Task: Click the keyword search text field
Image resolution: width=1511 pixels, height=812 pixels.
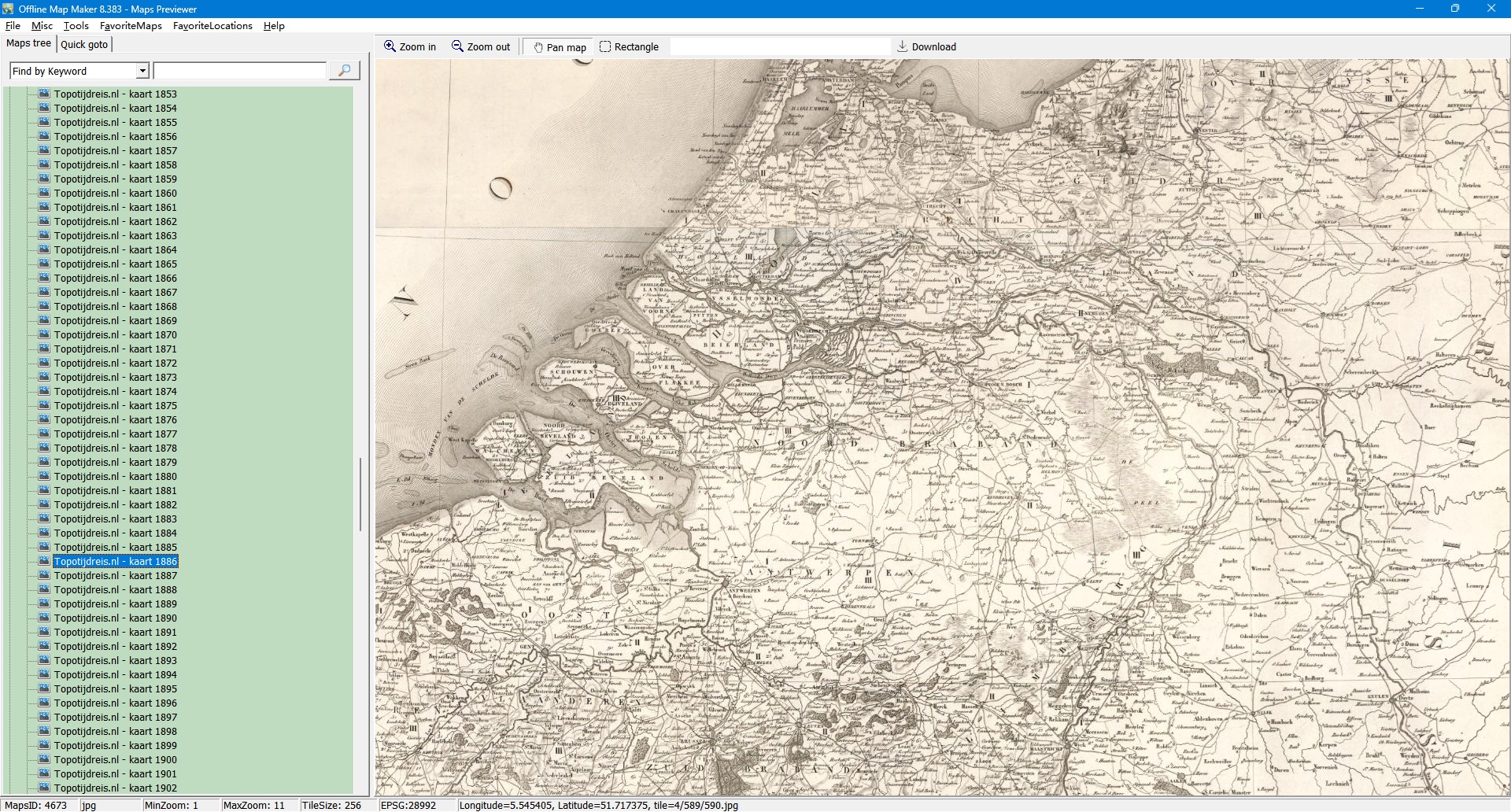Action: point(239,71)
